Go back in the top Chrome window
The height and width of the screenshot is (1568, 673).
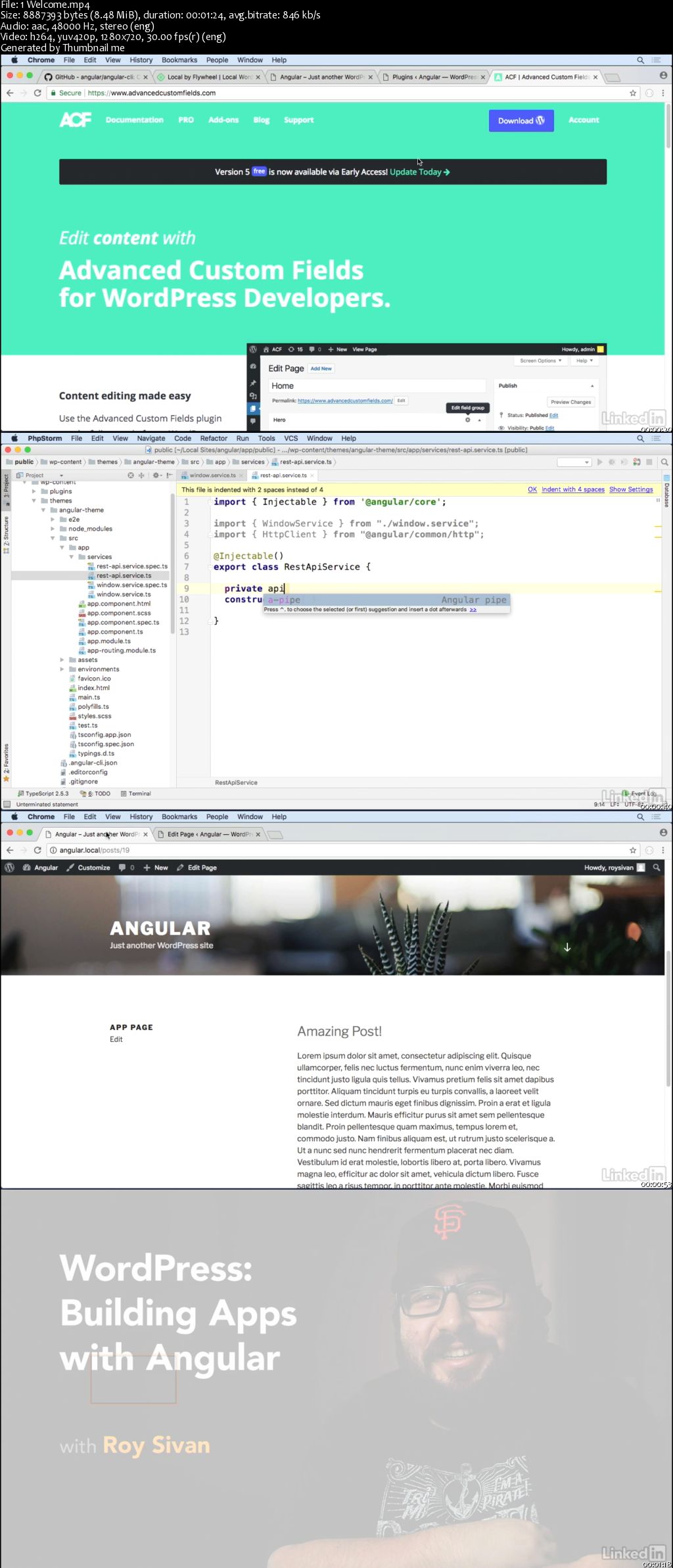[x=9, y=93]
